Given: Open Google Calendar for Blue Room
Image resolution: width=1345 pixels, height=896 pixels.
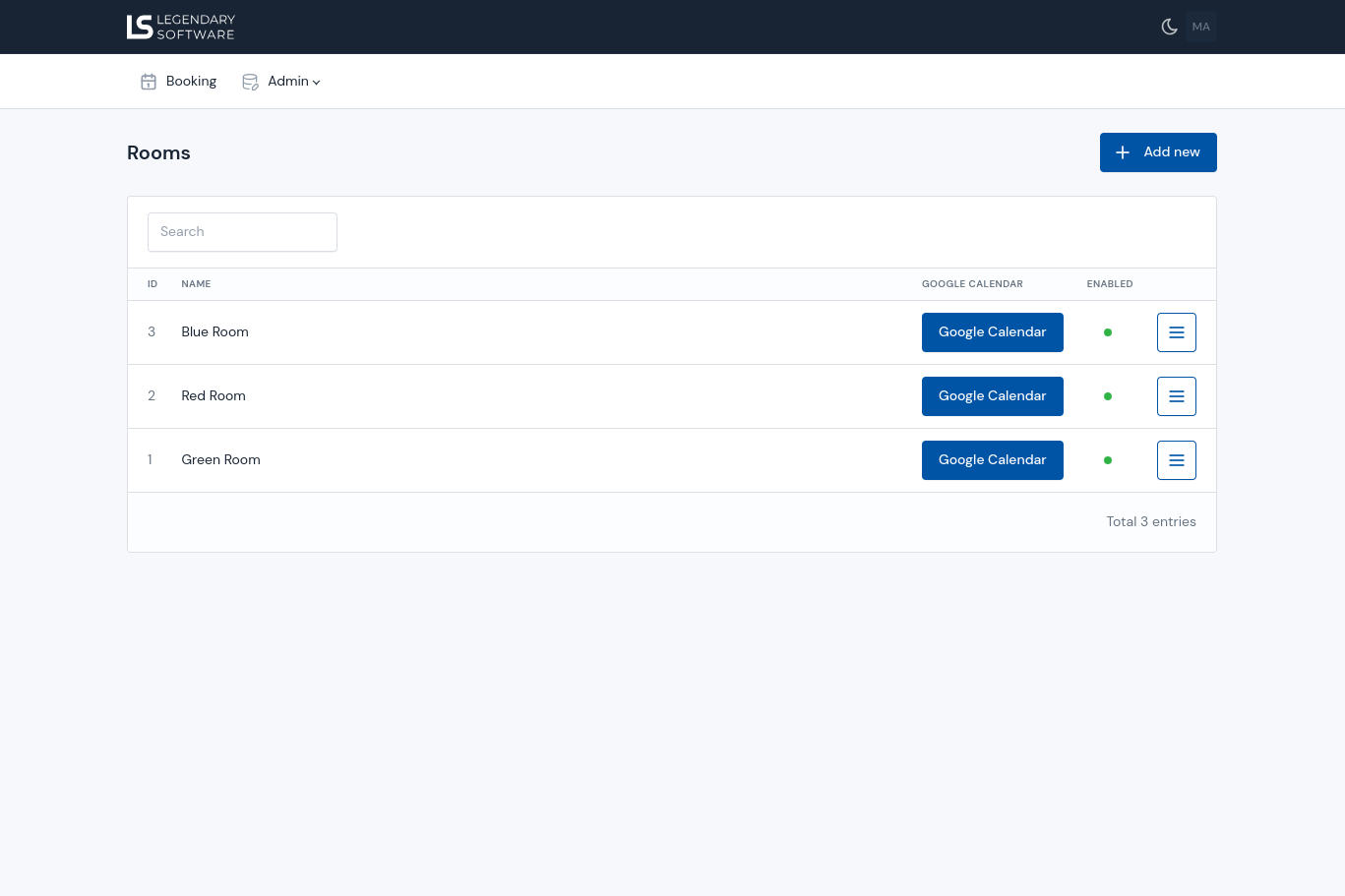Looking at the screenshot, I should 992,332.
